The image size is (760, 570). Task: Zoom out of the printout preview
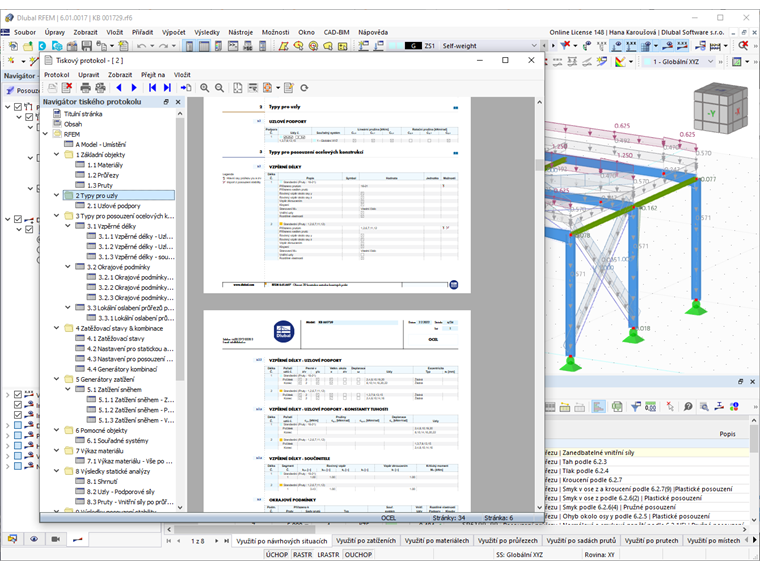[x=220, y=88]
